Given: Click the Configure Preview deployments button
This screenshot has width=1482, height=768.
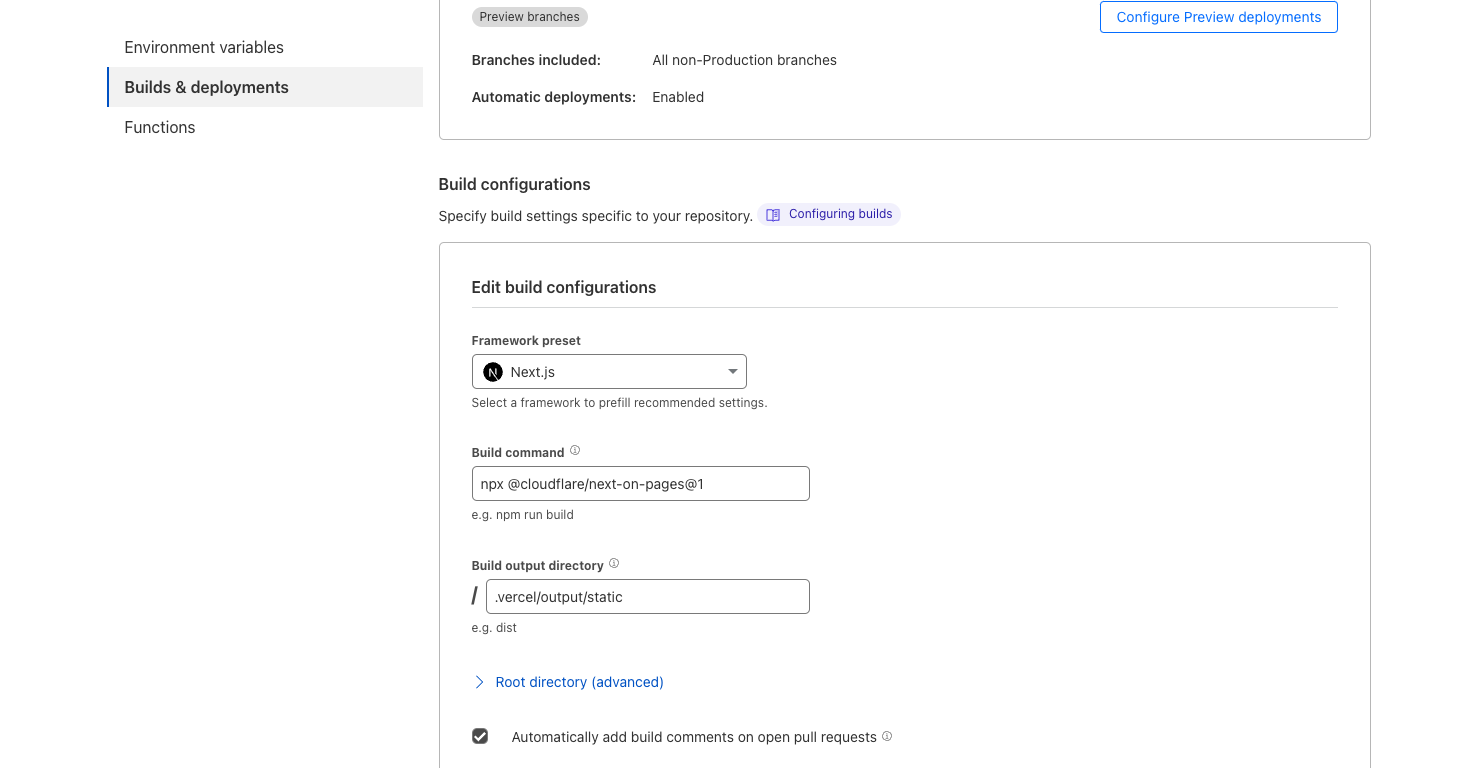Looking at the screenshot, I should pos(1218,17).
